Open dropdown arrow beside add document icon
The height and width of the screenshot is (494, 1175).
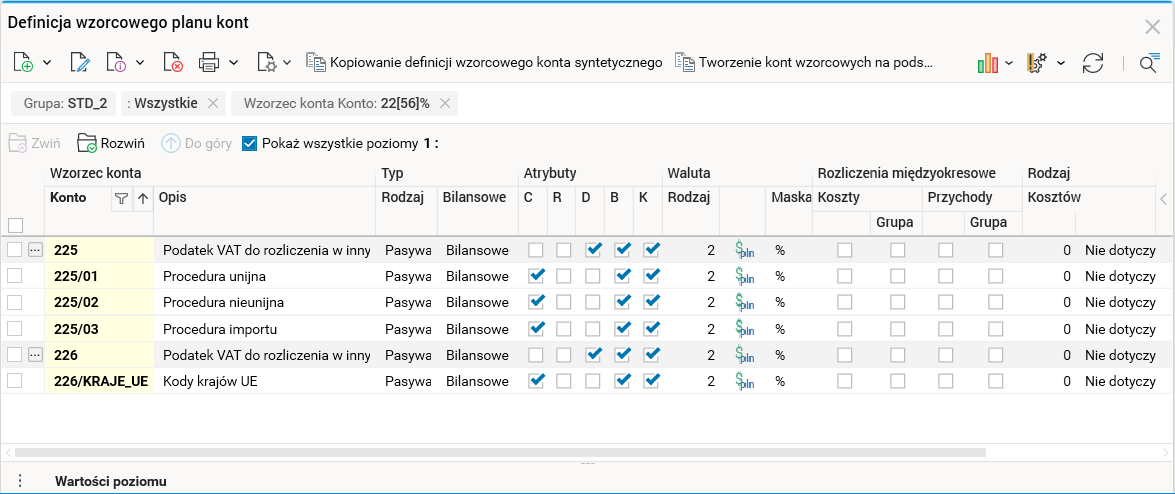[47, 63]
